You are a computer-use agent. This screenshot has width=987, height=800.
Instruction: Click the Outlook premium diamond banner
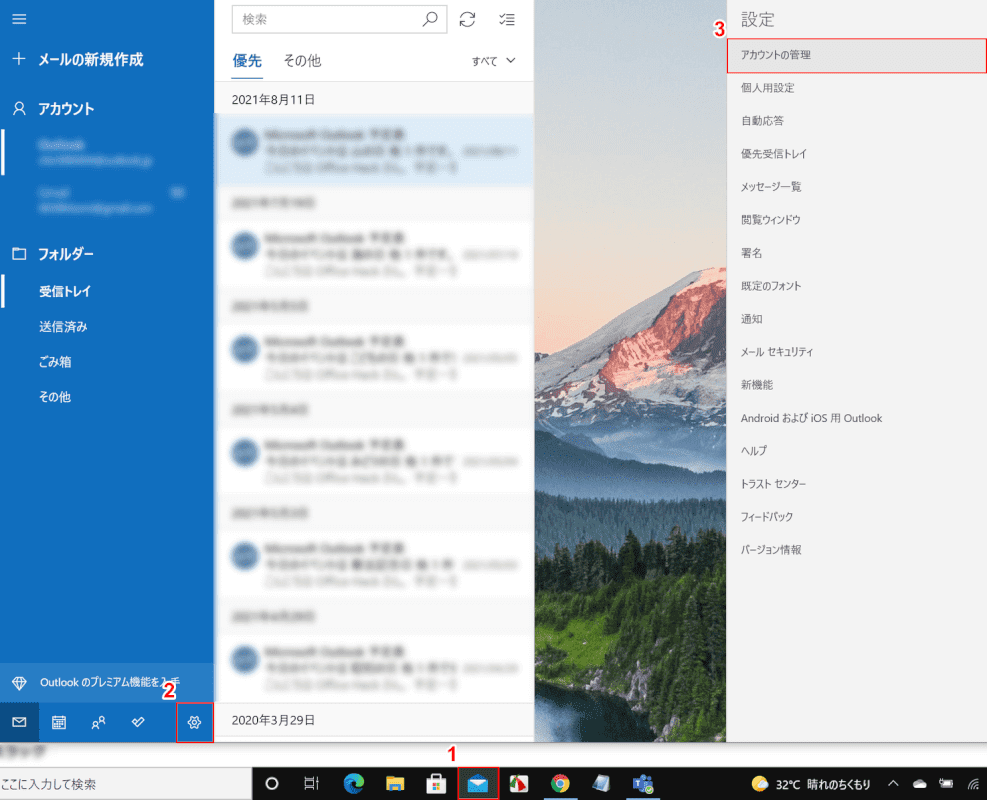click(107, 682)
